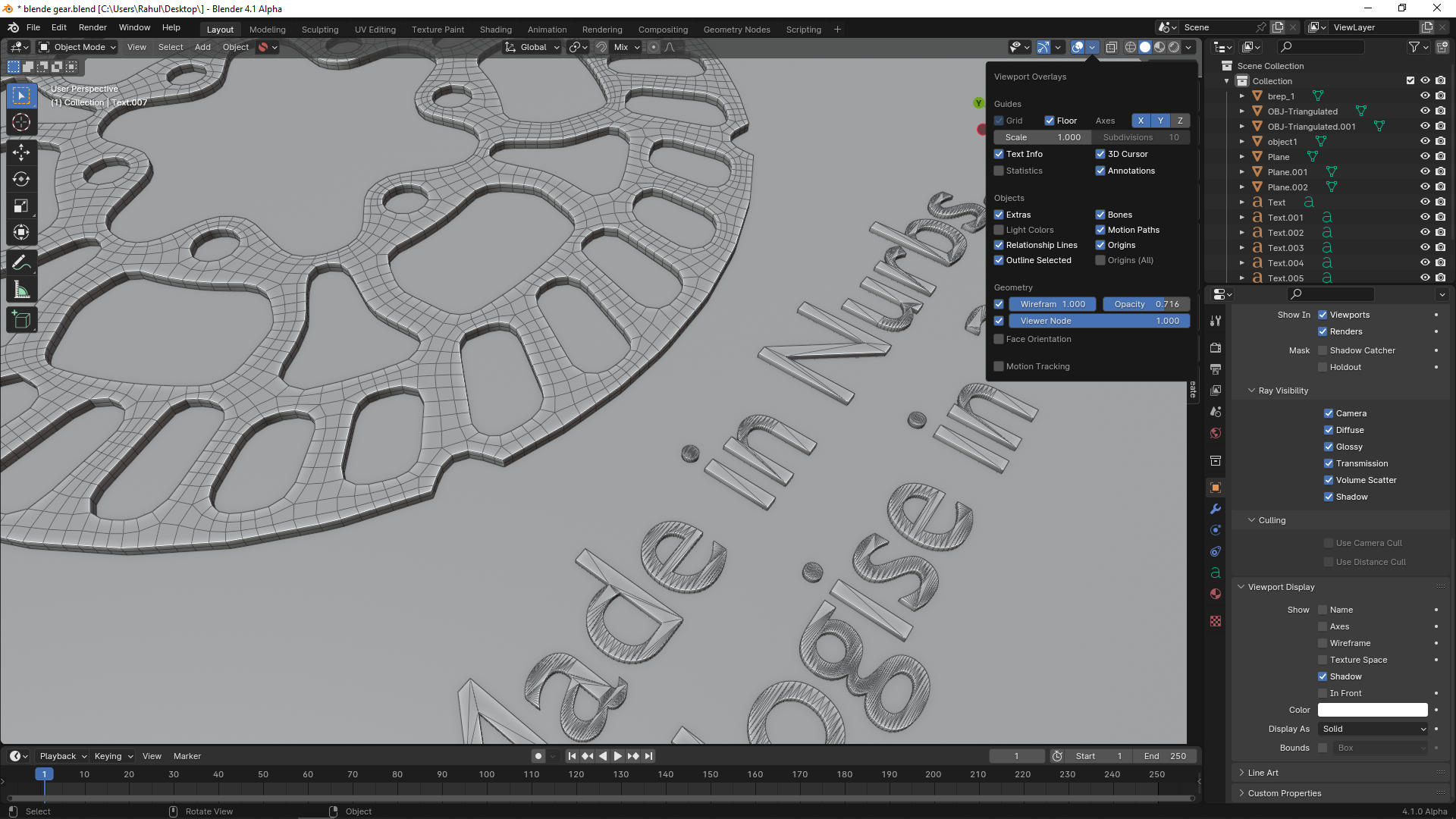Image resolution: width=1456 pixels, height=819 pixels.
Task: Click the End frame field
Action: click(x=1165, y=756)
